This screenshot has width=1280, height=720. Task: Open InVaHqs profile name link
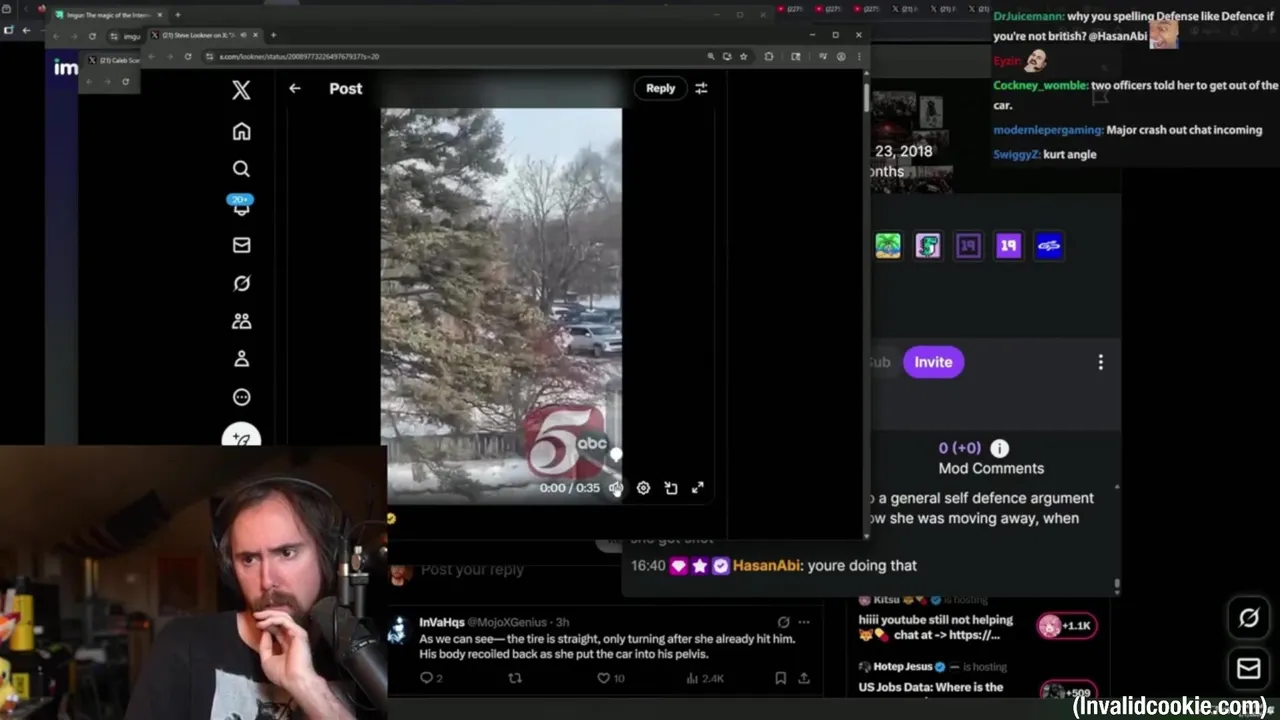pyautogui.click(x=440, y=622)
